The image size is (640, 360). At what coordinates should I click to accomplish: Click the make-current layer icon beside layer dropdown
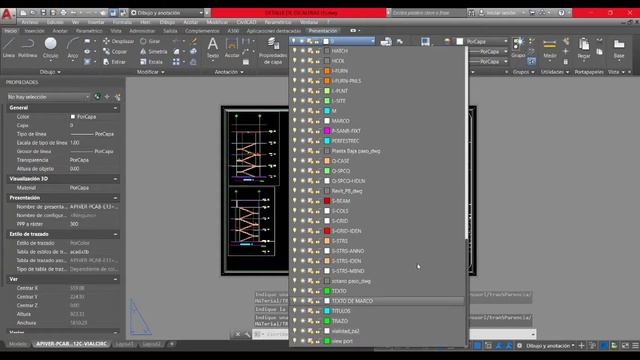point(386,41)
